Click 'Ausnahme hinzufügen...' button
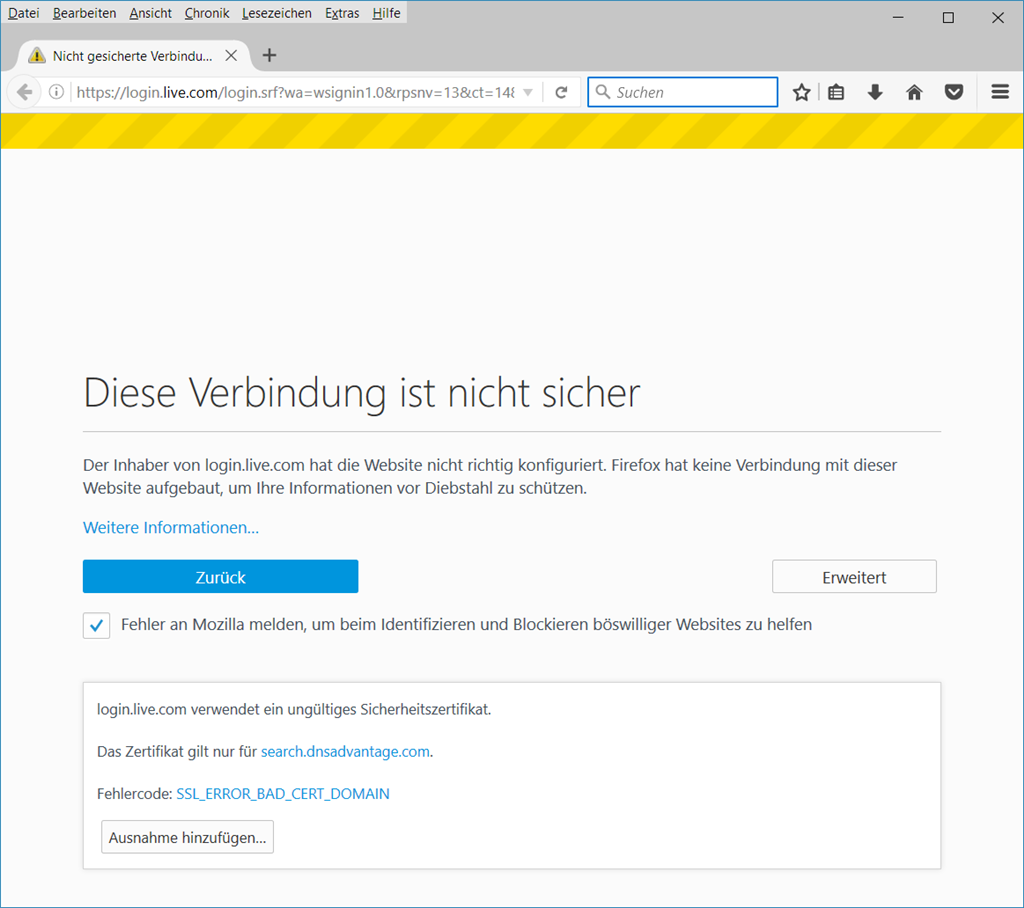Screen dimensions: 1024x908 (187, 837)
